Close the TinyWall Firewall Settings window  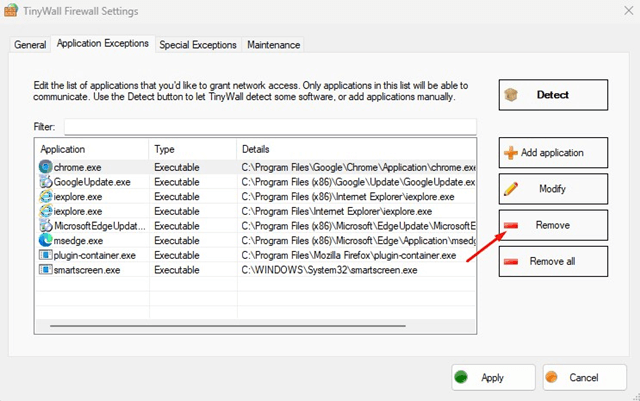pos(629,11)
